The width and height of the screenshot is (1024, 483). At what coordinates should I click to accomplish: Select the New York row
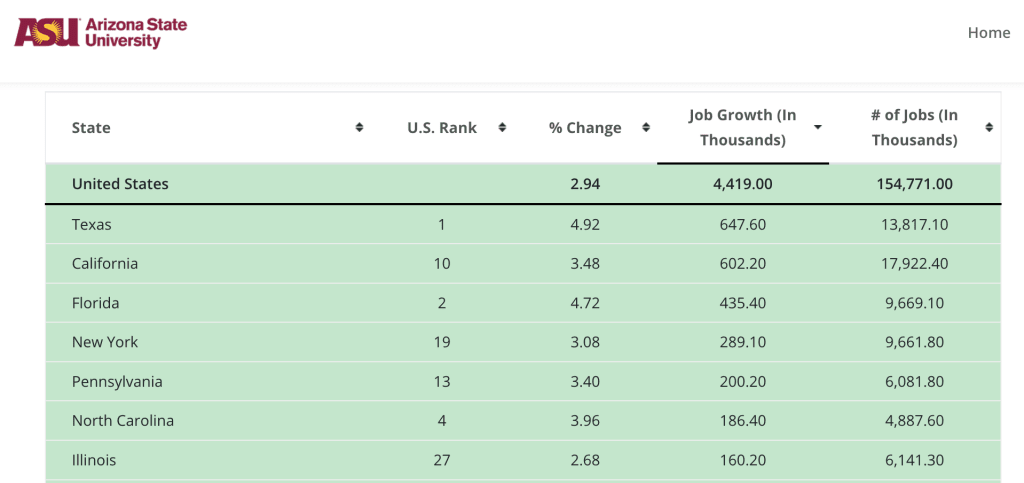(x=523, y=342)
